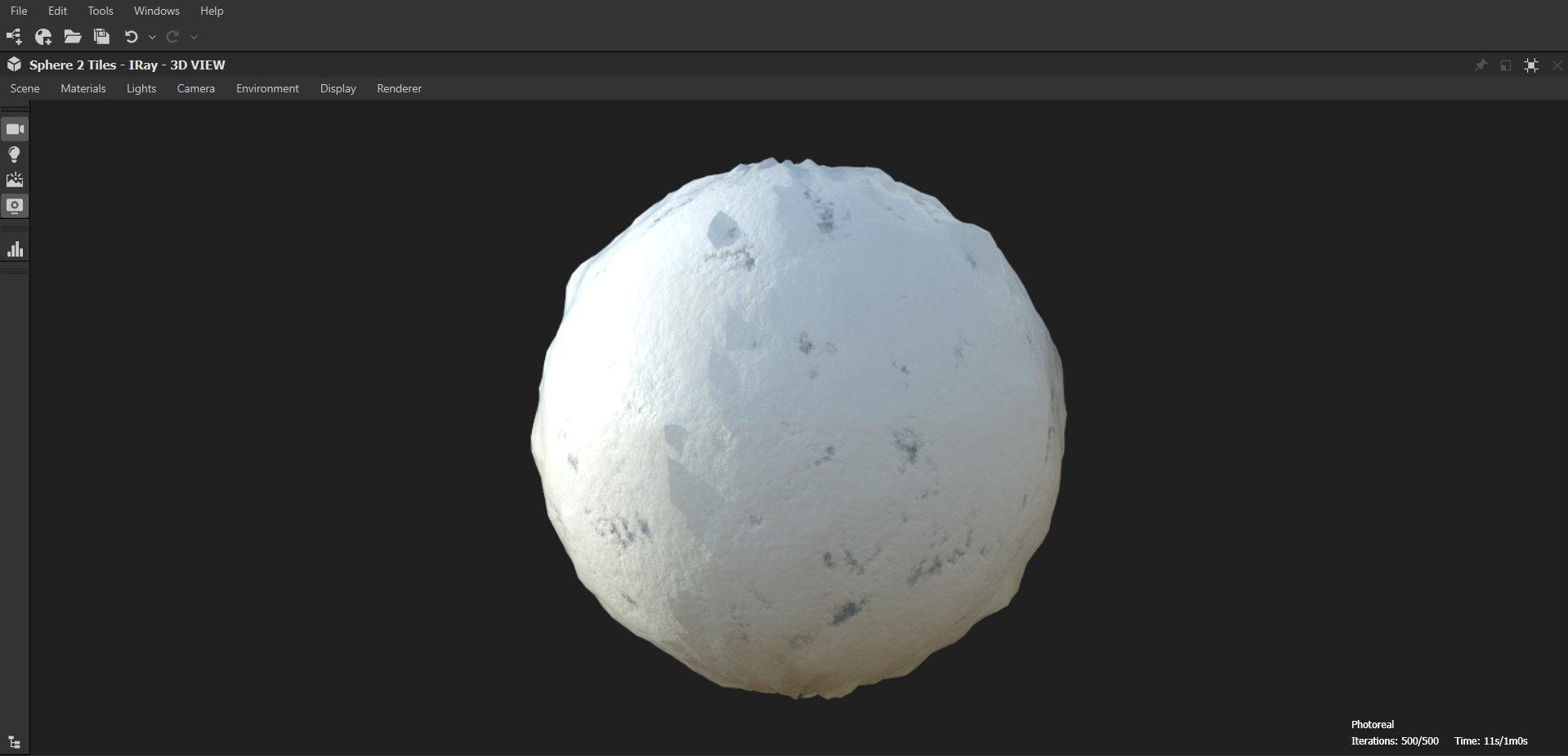Click the hierarchy icon at bottom left
1568x756 pixels.
[15, 743]
